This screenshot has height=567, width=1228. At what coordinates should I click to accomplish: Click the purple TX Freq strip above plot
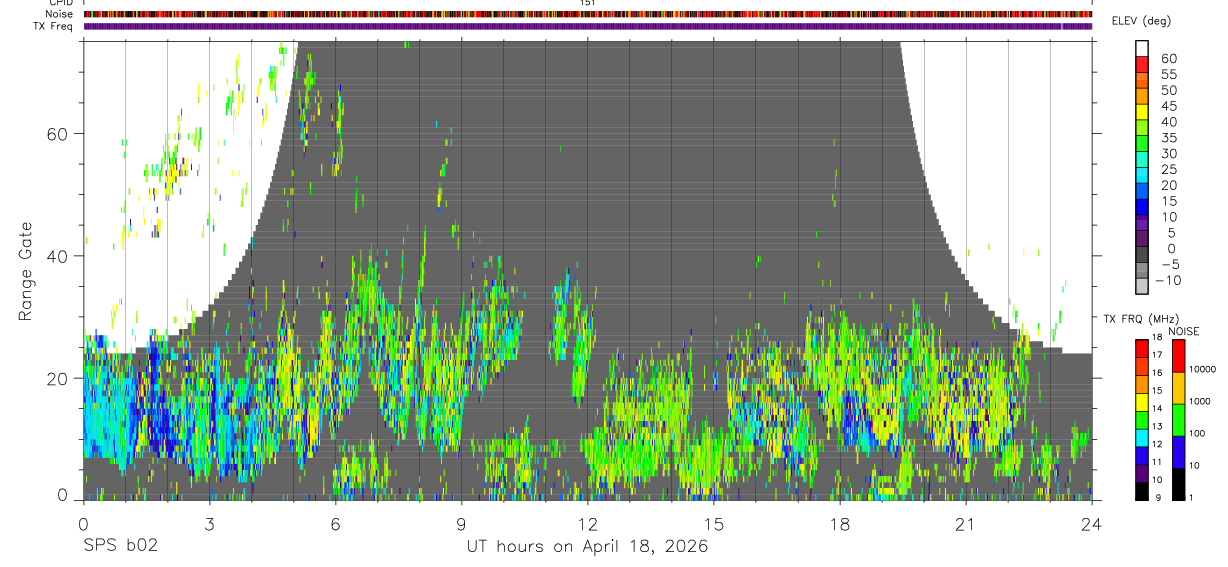[x=588, y=26]
